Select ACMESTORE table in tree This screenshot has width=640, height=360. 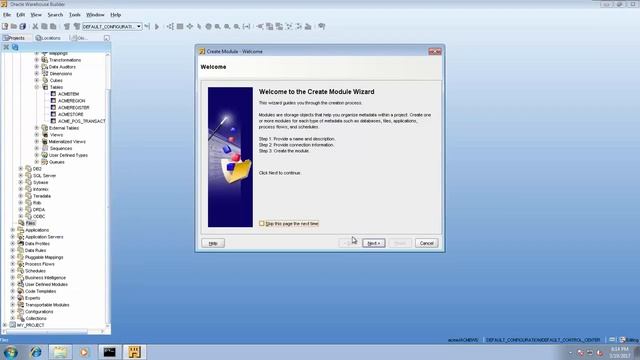[x=71, y=114]
